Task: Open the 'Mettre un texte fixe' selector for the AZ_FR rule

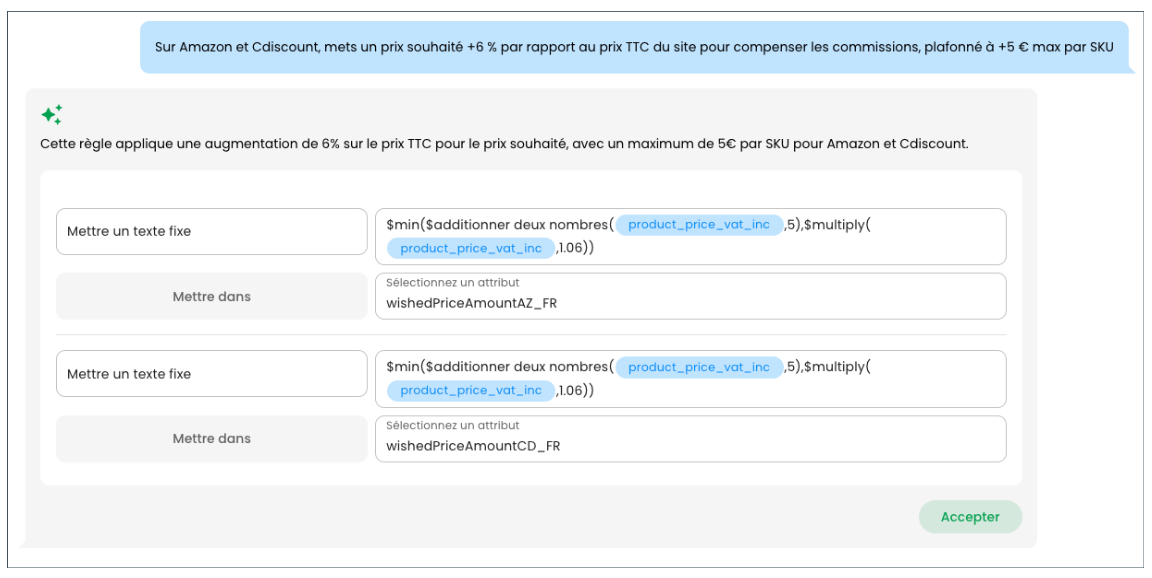Action: 212,232
